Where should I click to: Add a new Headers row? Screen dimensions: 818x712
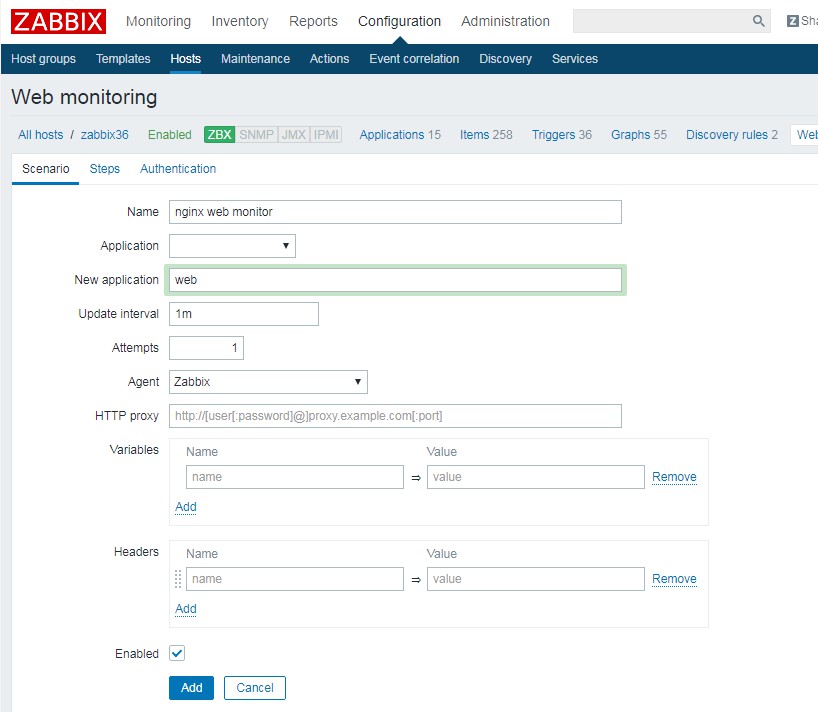click(186, 609)
